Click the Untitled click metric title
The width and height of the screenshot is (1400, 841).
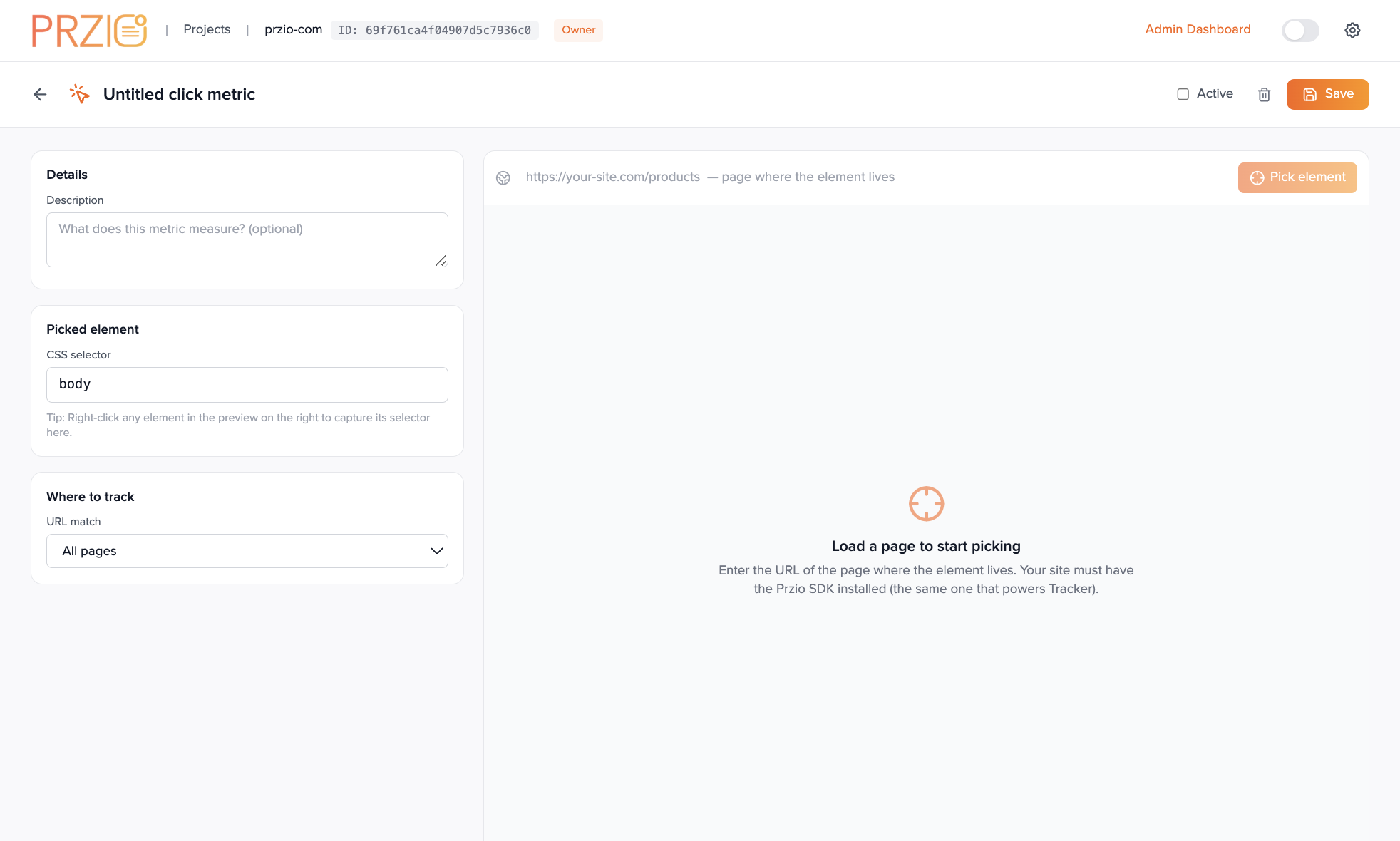[179, 94]
